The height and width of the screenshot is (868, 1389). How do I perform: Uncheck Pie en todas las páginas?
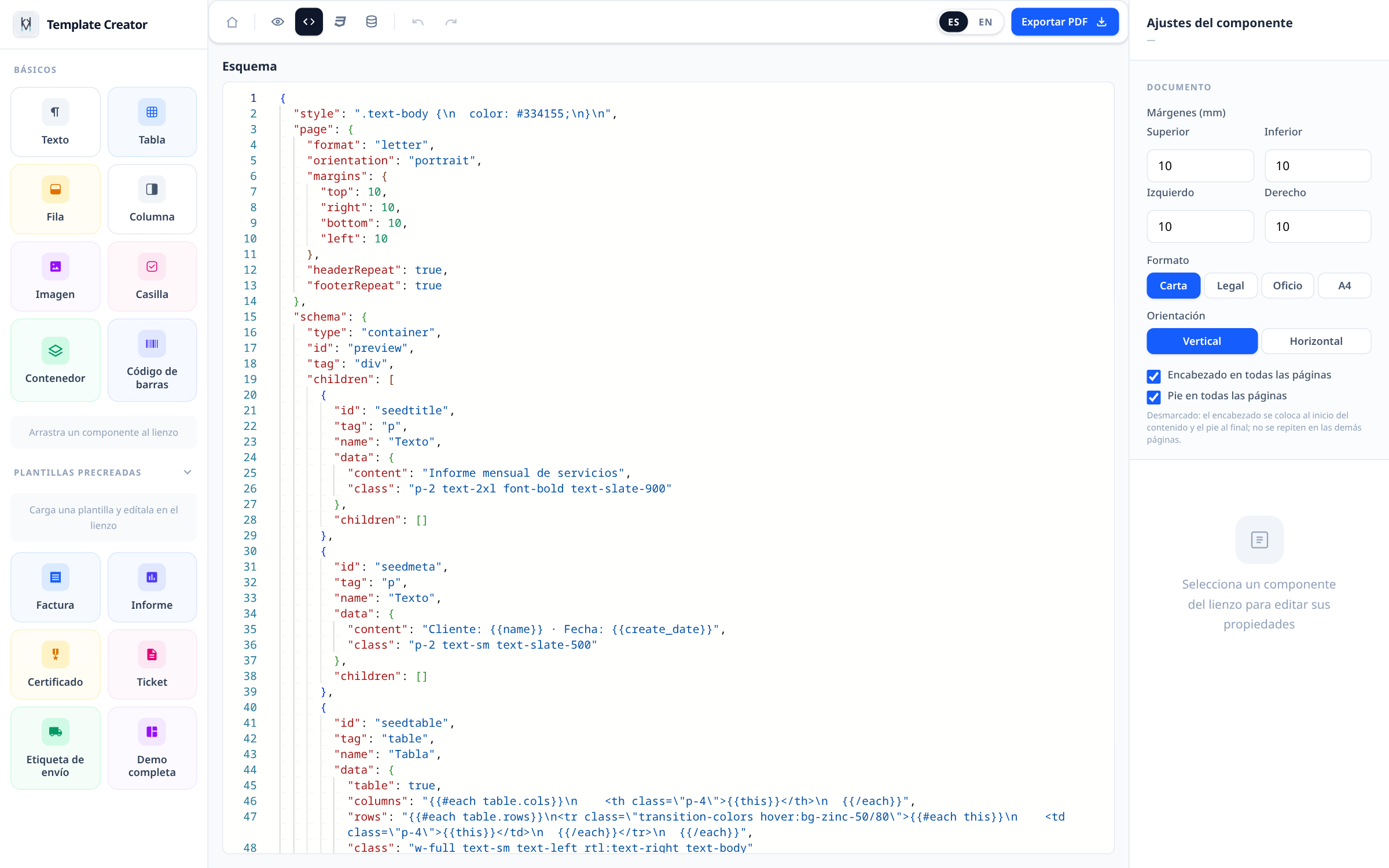tap(1153, 397)
